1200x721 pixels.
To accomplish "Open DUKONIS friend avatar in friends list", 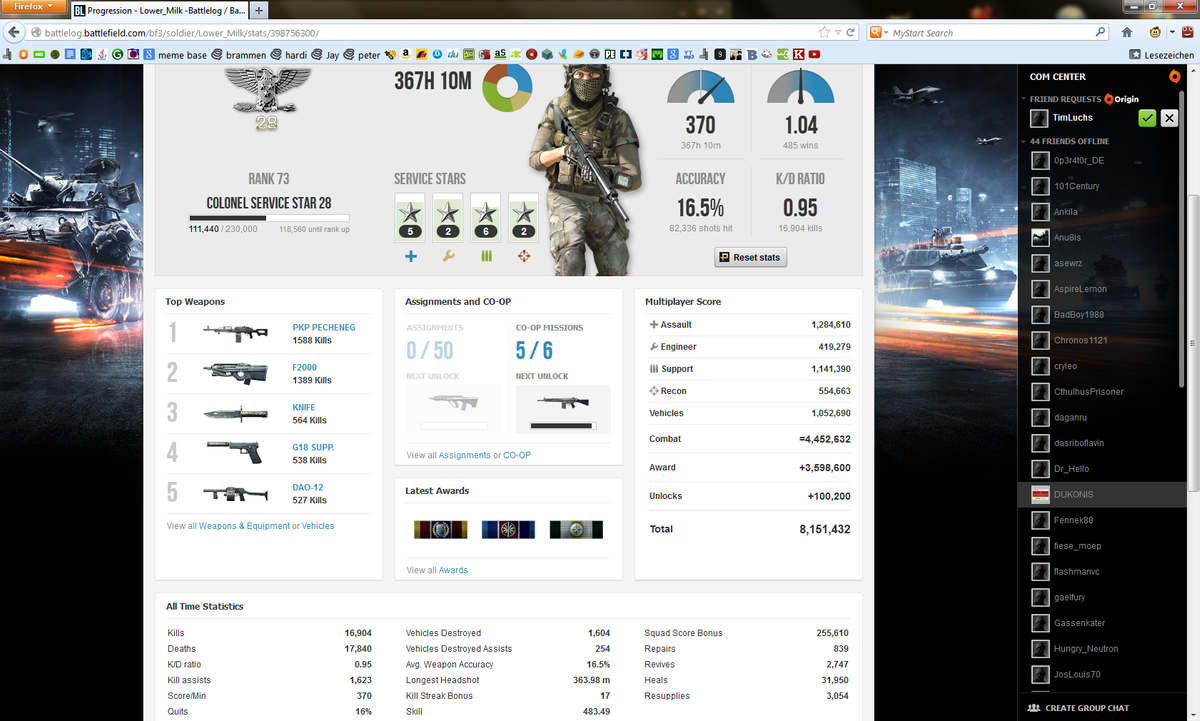I will click(x=1039, y=494).
